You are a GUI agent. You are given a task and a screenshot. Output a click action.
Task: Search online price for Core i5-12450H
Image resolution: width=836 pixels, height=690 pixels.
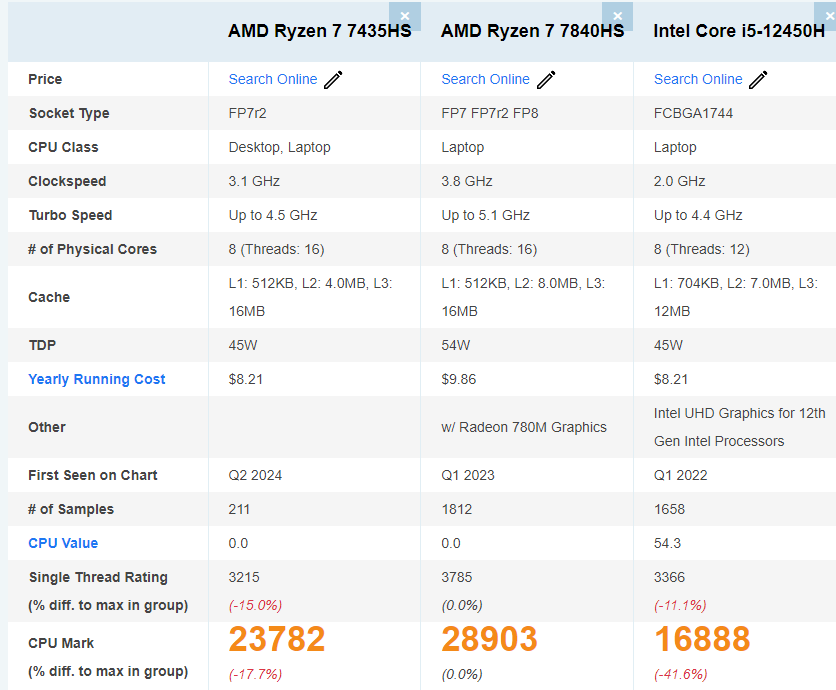[x=698, y=79]
